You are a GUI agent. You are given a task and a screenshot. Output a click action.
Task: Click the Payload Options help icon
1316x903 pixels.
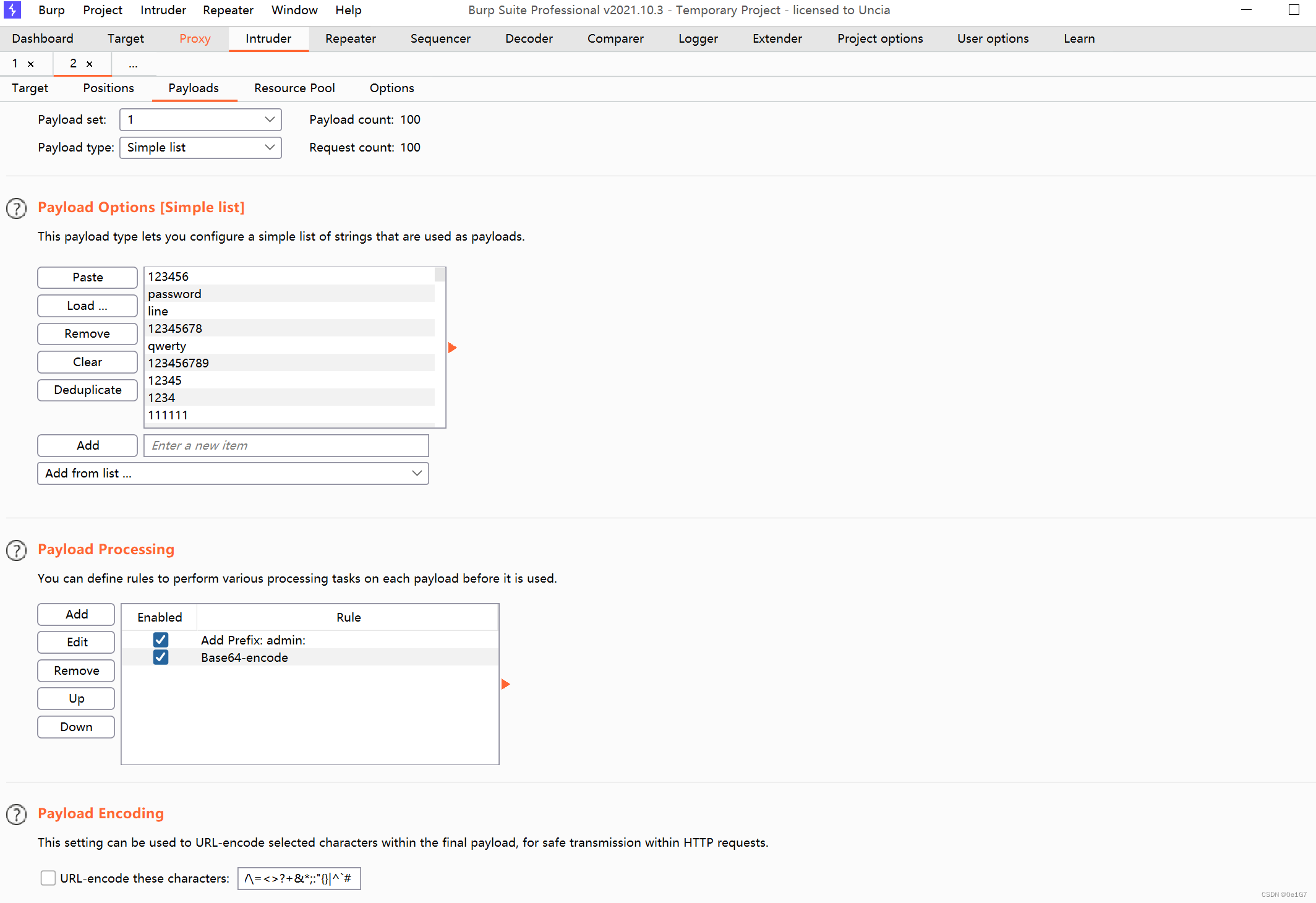point(17,208)
